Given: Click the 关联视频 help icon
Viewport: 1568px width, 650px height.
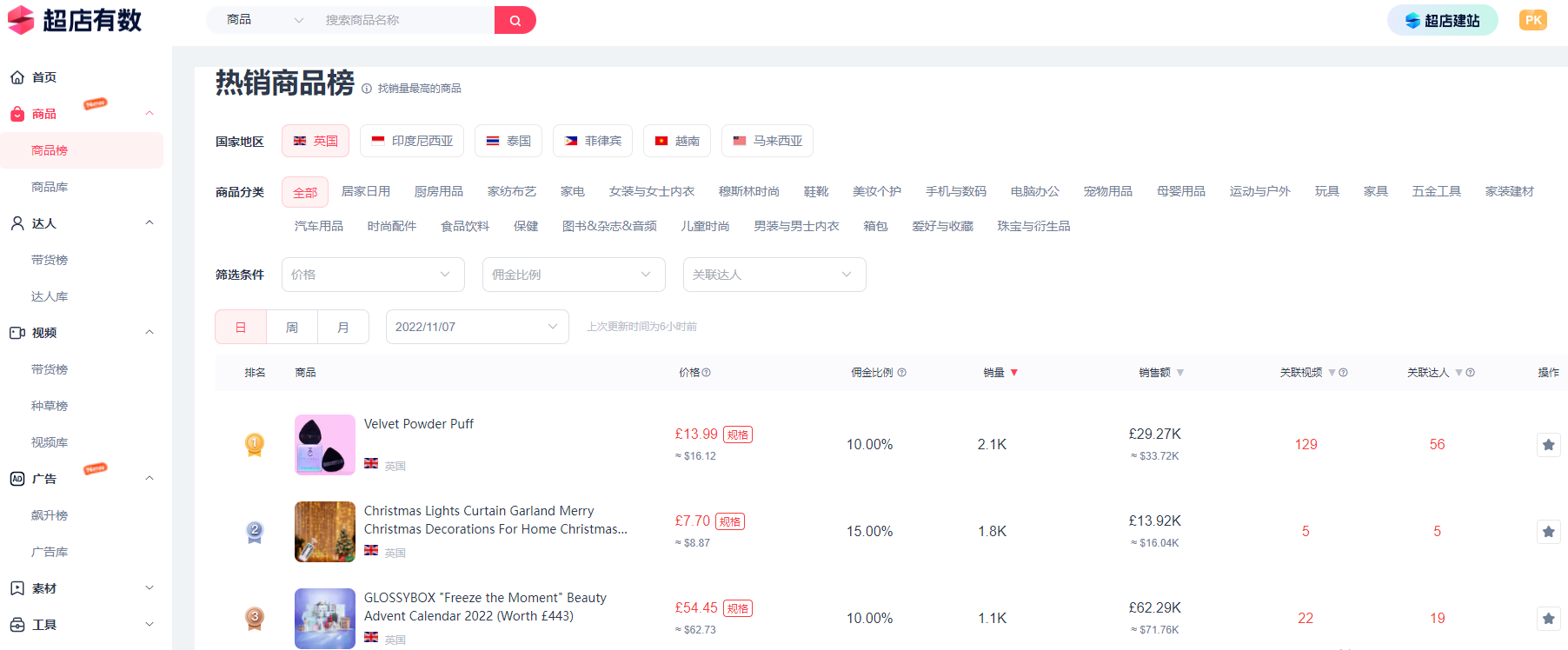Looking at the screenshot, I should click(x=1344, y=373).
